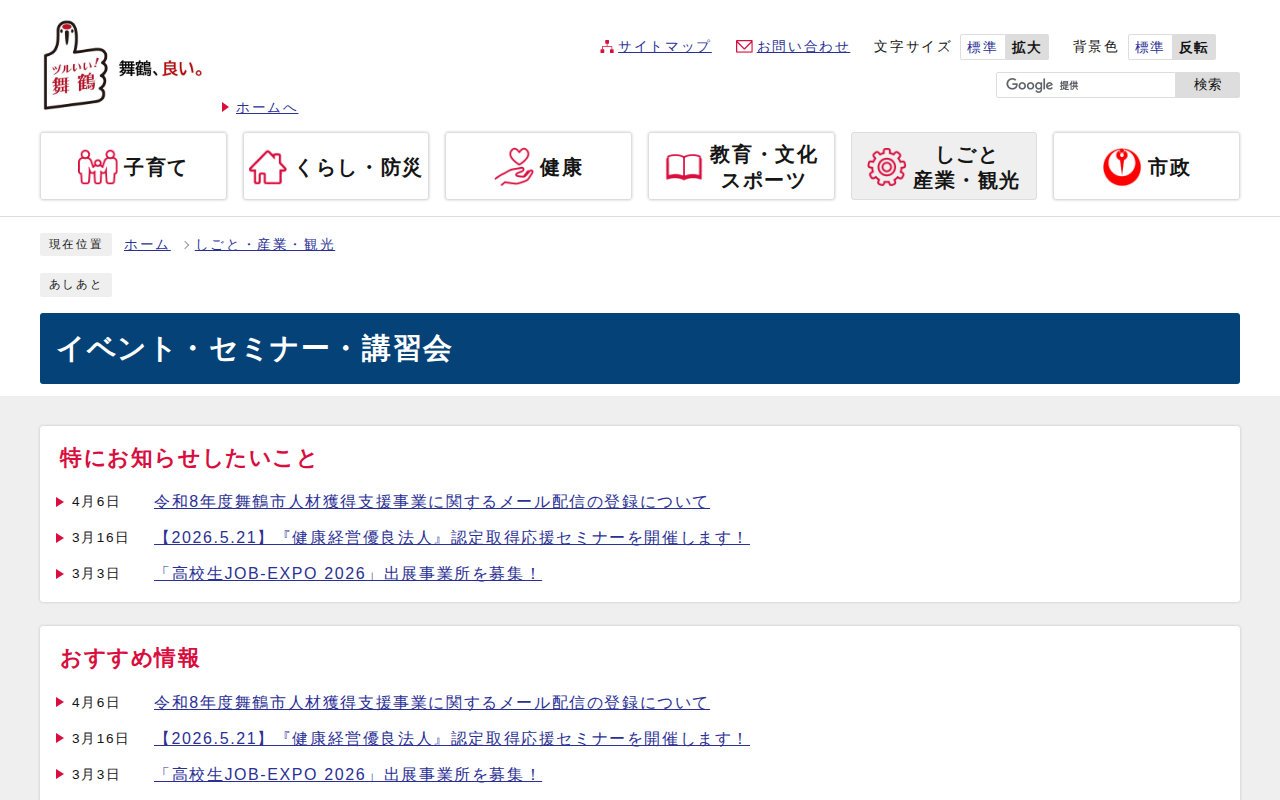Click the 舞鶴、良い。 slogan text
Viewport: 1280px width, 800px height.
162,69
